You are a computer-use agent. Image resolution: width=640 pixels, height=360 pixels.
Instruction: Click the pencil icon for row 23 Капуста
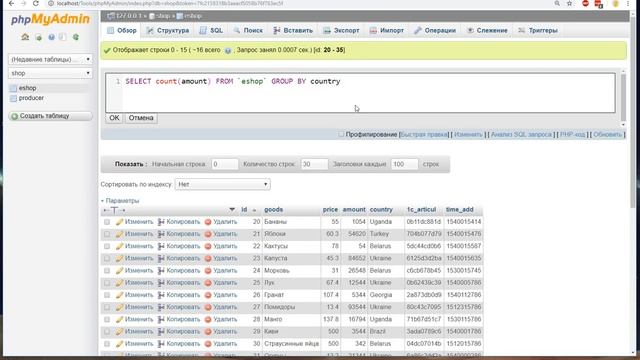[x=119, y=259]
